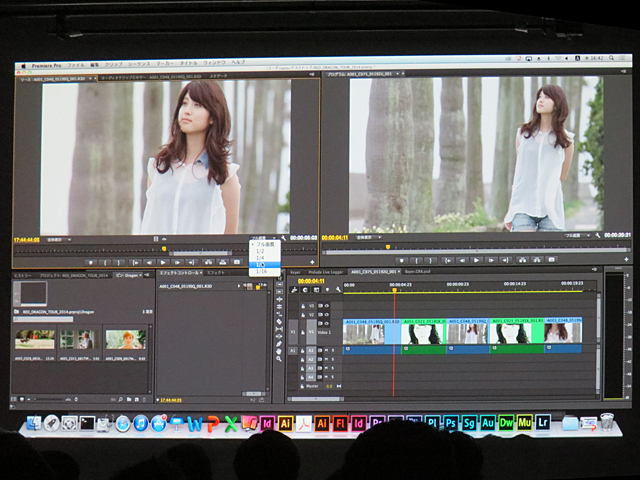The image size is (640, 480).
Task: Toggle Linked Selection in the timeline
Action: pos(316,290)
